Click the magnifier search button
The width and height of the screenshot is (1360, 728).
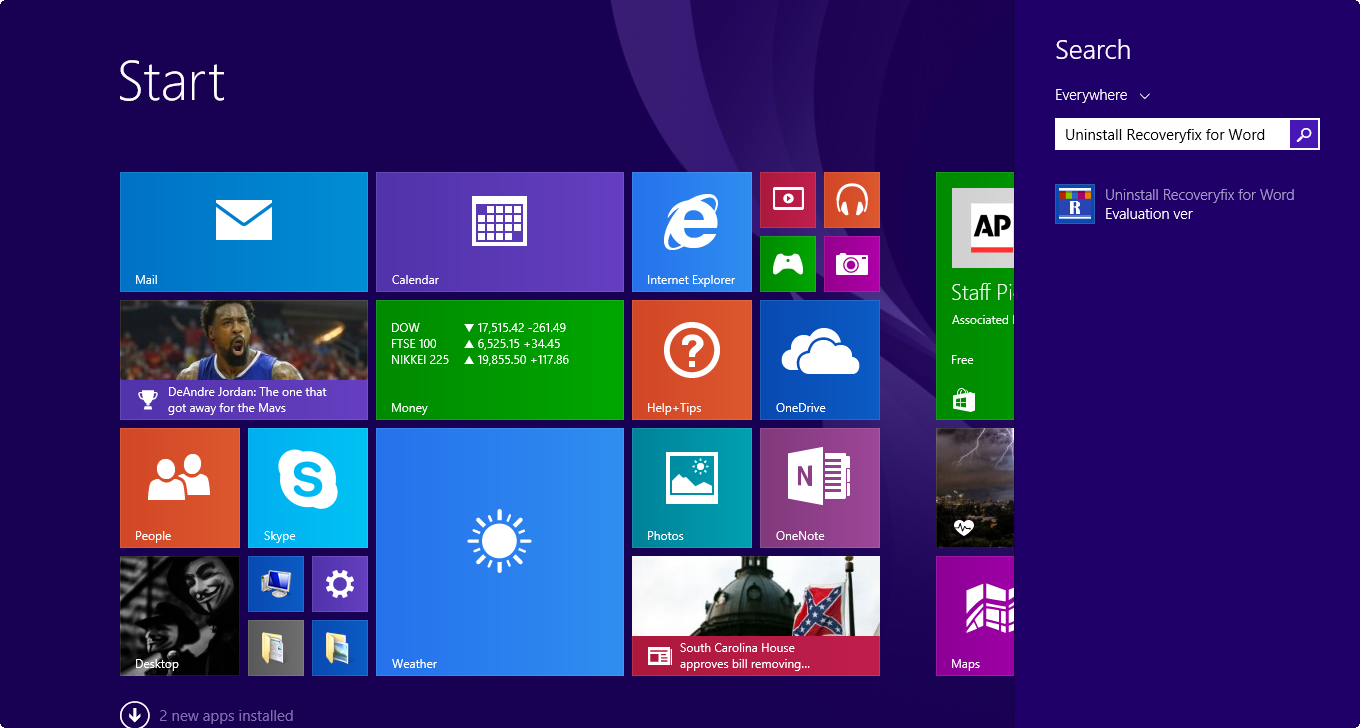click(x=1304, y=134)
